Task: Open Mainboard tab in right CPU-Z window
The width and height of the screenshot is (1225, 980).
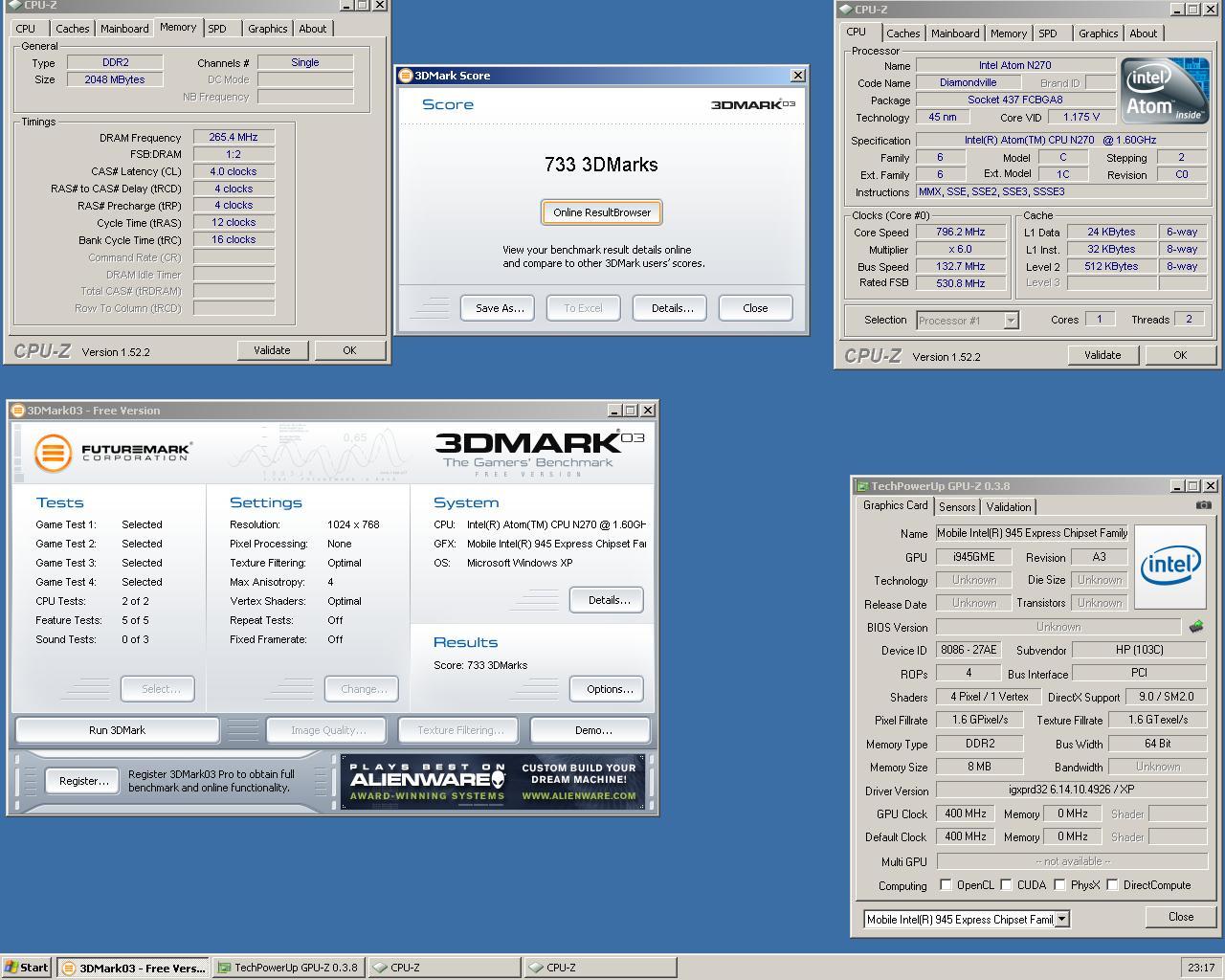Action: coord(955,33)
